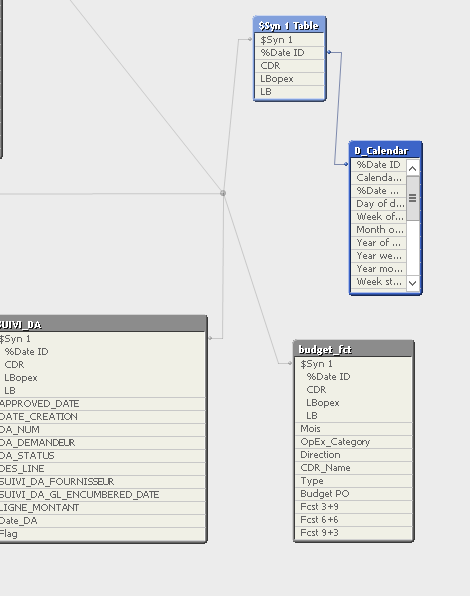Screen dimensions: 470x596
Task: Click SUIVI_DA_GL_ENCUMBERED_DATE field
Action: (103, 495)
